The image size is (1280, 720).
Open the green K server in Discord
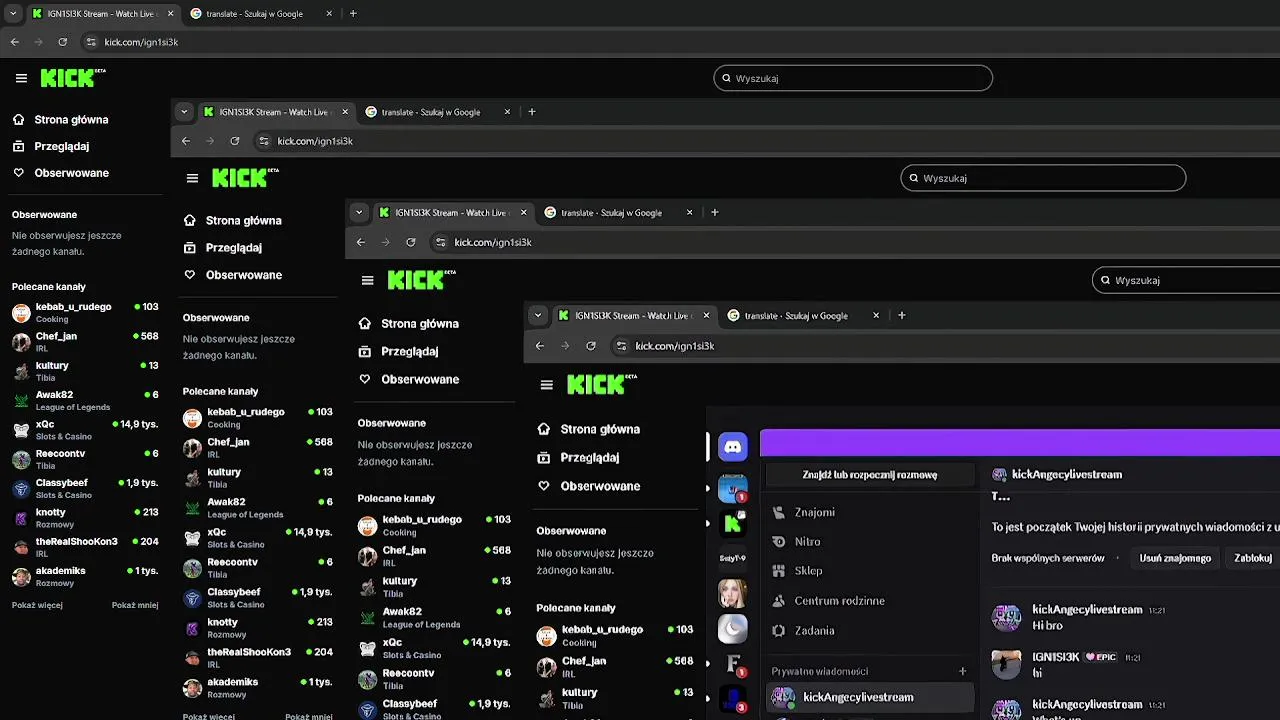pos(733,522)
